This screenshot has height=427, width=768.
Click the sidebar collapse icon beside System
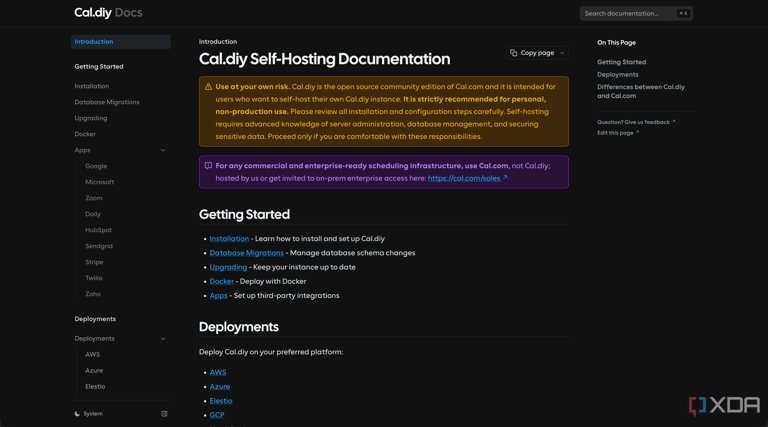coord(165,414)
